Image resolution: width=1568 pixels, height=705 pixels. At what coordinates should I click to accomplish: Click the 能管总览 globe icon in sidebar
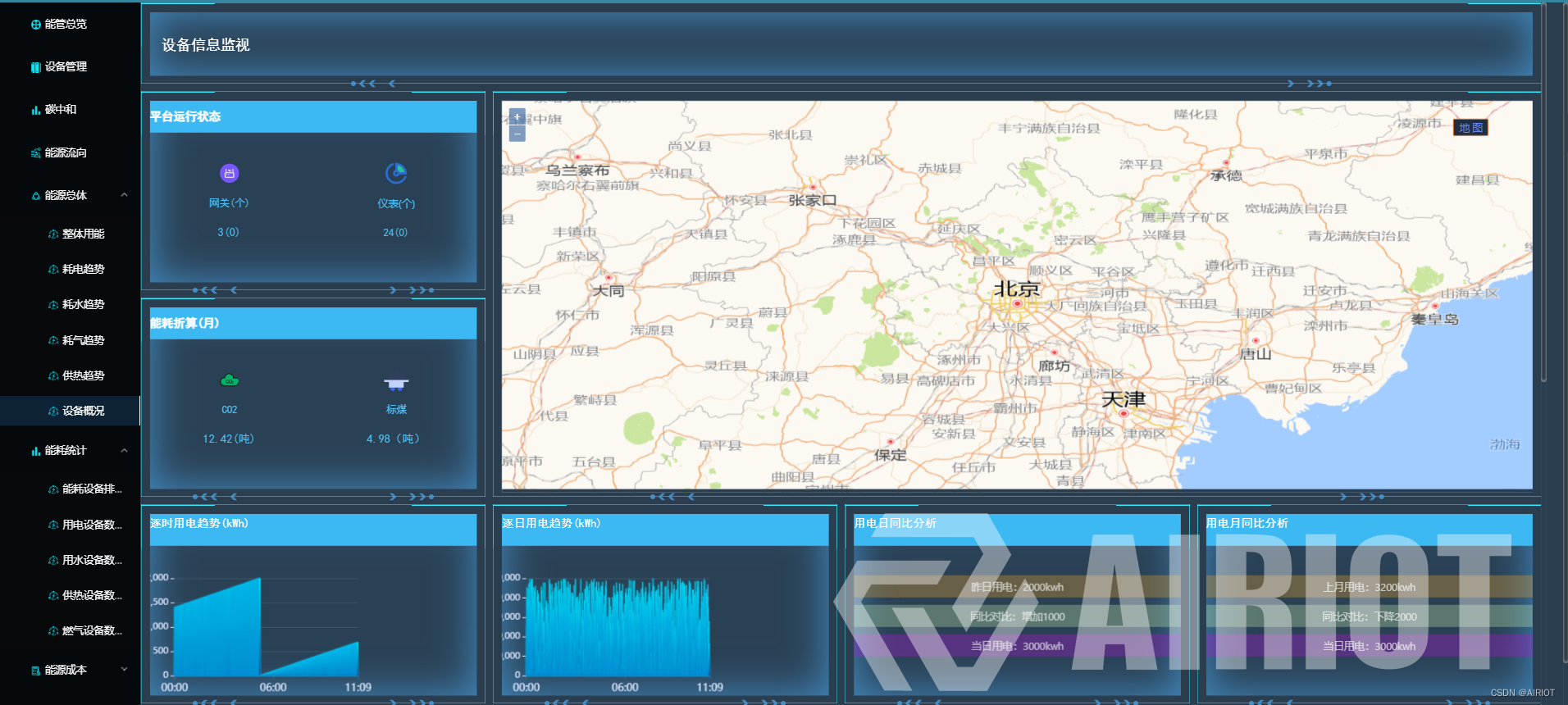[36, 25]
